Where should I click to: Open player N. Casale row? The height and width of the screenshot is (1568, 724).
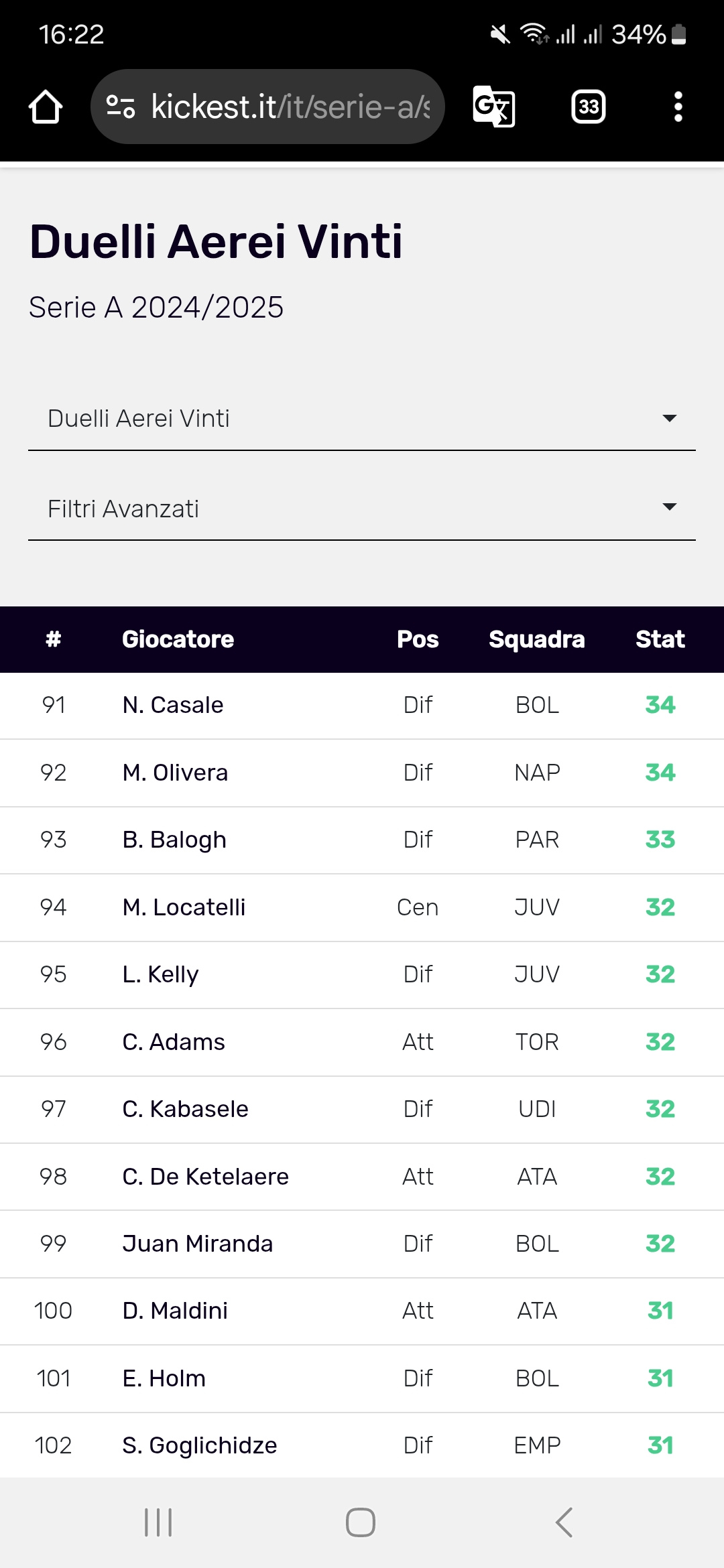[x=362, y=706]
